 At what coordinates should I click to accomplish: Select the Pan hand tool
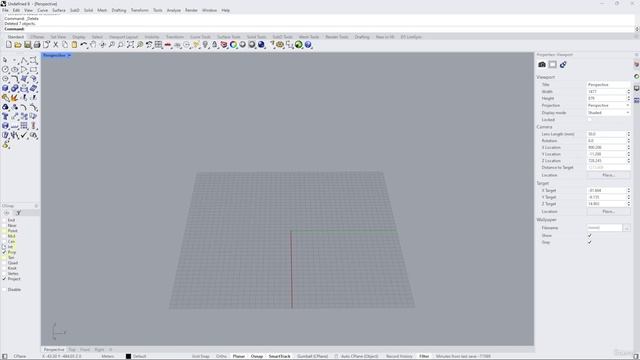93,44
